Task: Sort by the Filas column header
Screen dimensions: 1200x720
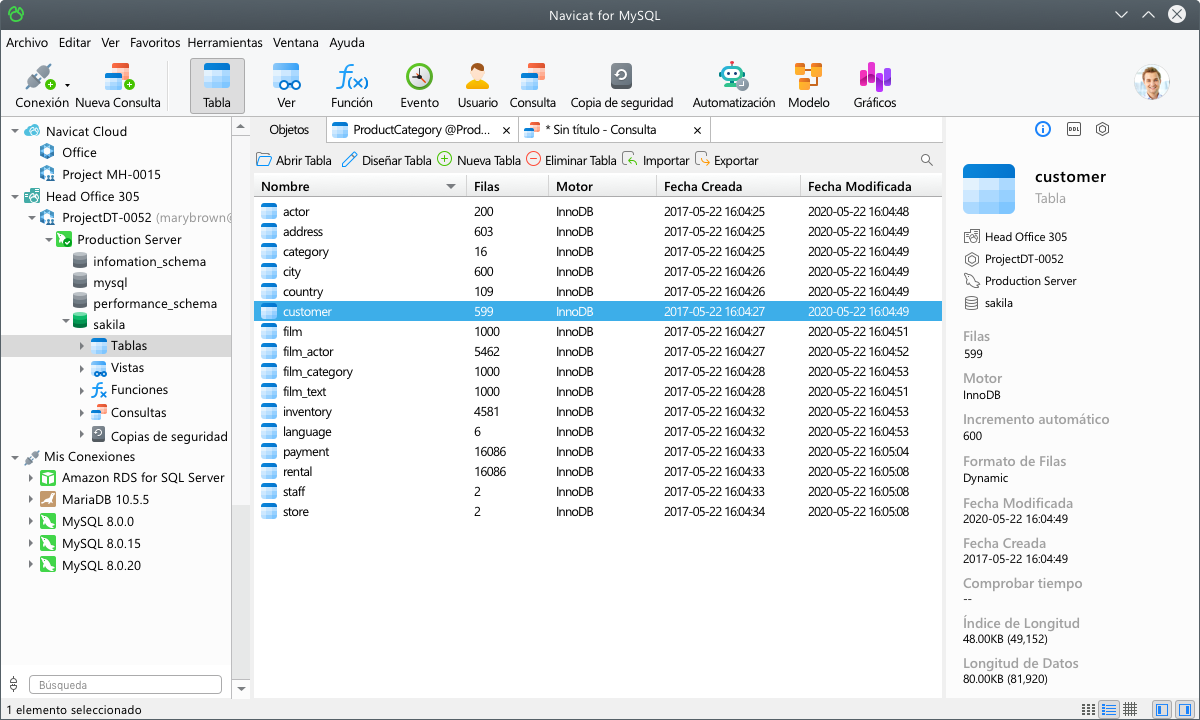Action: 507,186
